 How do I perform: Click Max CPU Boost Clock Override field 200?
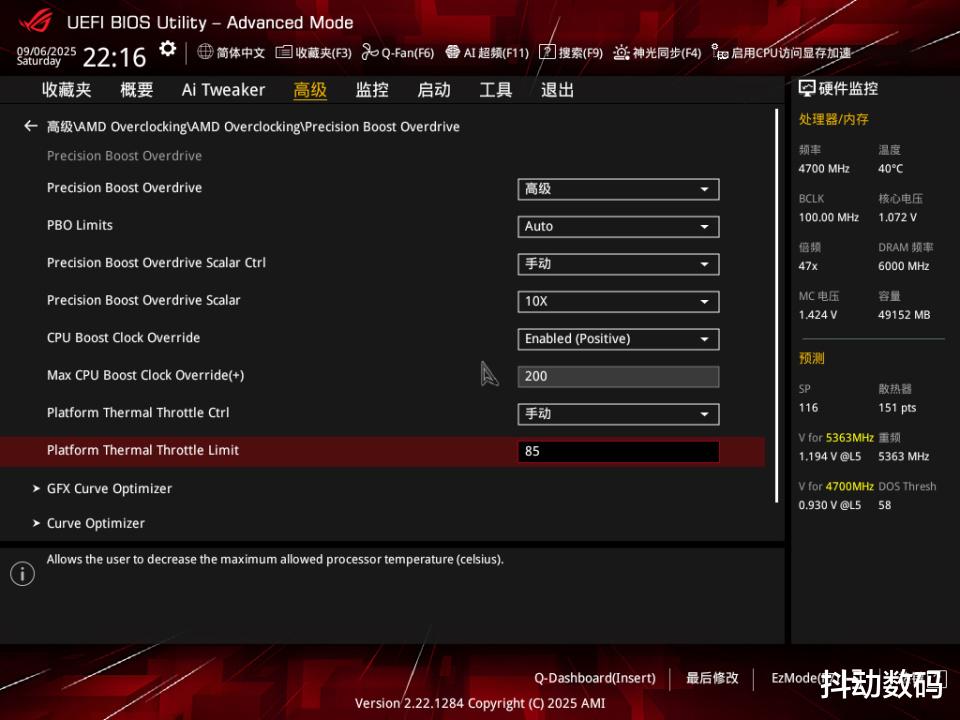(618, 377)
